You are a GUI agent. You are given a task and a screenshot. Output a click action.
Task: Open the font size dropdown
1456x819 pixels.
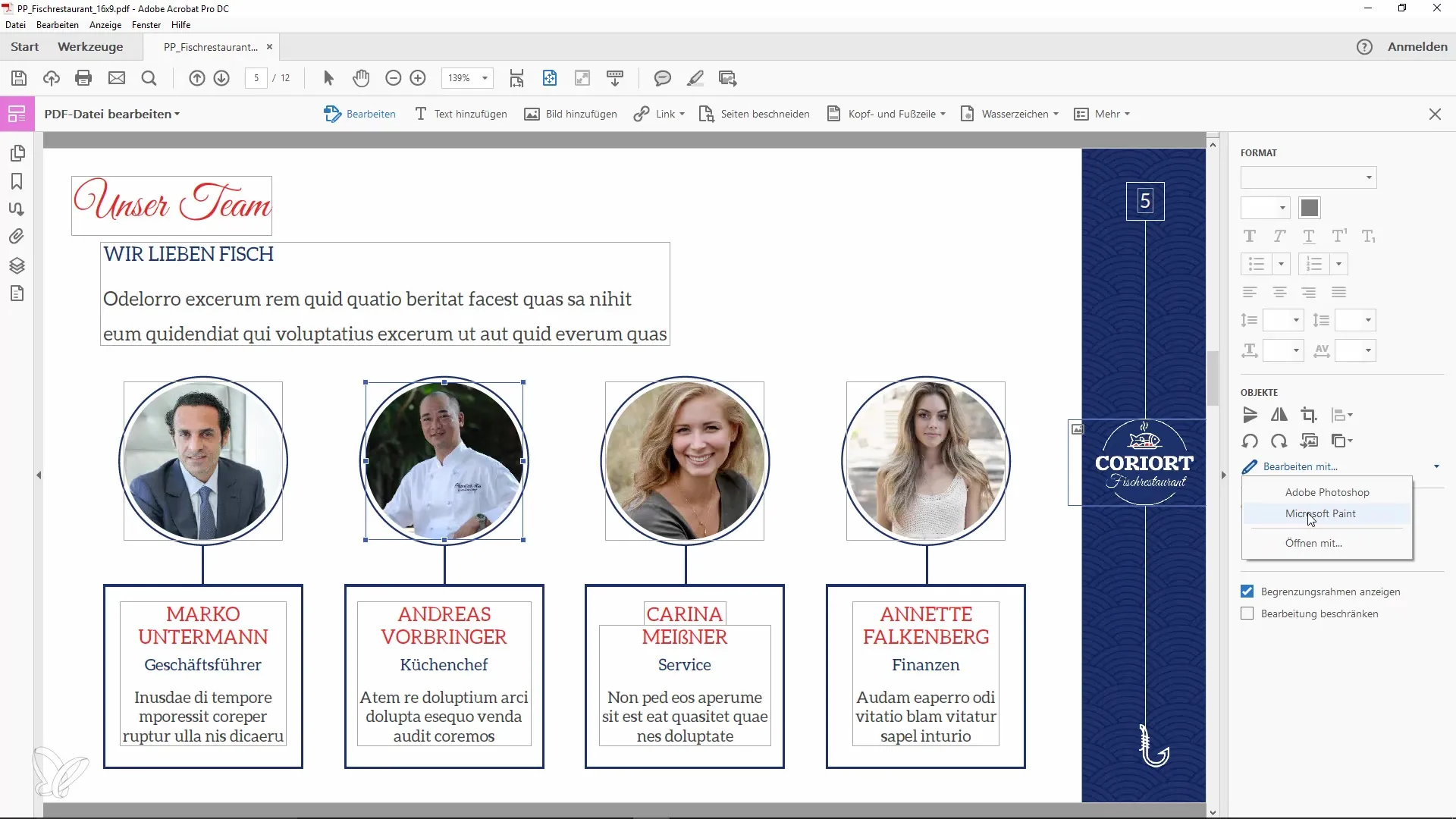1265,208
